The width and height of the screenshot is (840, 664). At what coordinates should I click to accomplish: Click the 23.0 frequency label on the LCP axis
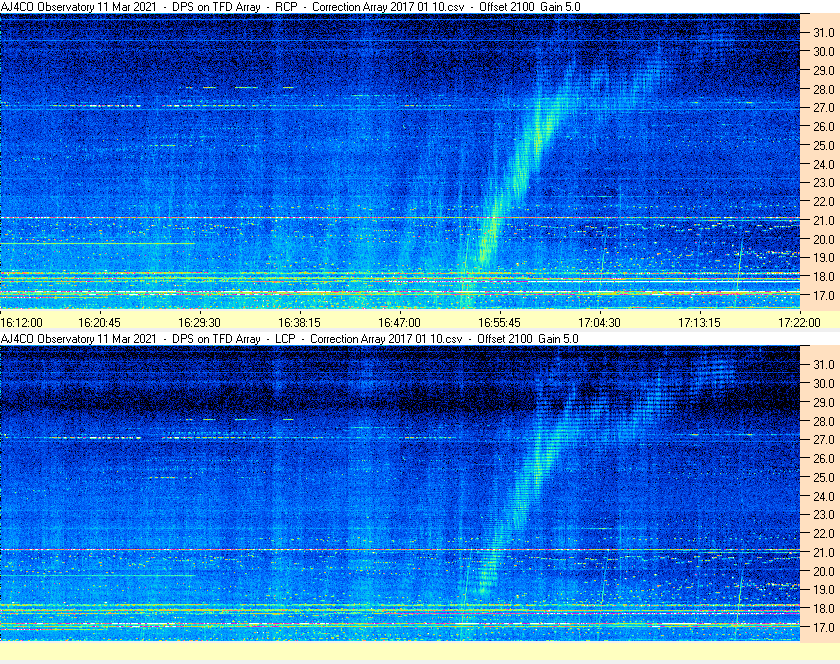[x=824, y=514]
